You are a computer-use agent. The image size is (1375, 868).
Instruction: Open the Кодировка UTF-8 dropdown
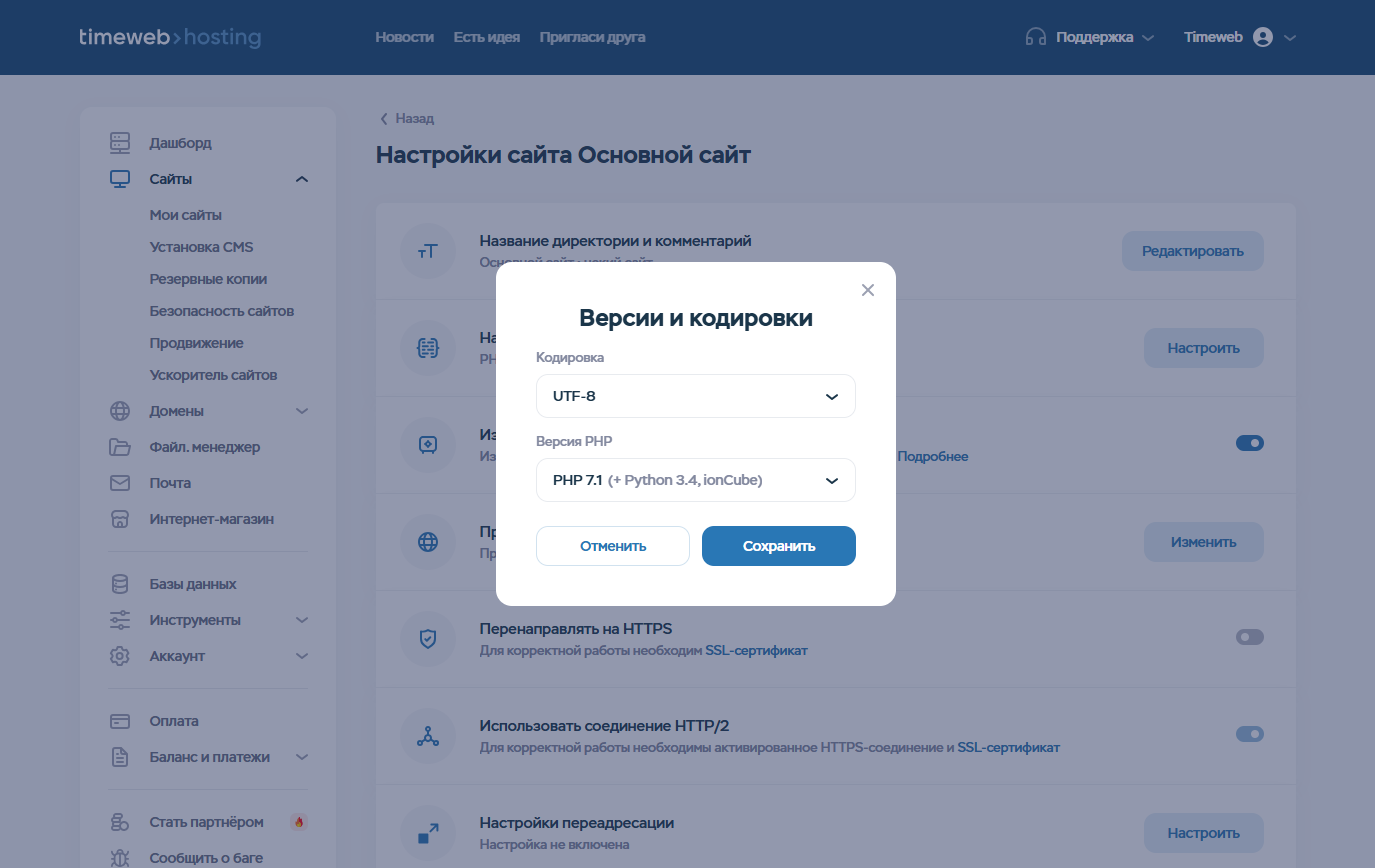[x=695, y=396]
